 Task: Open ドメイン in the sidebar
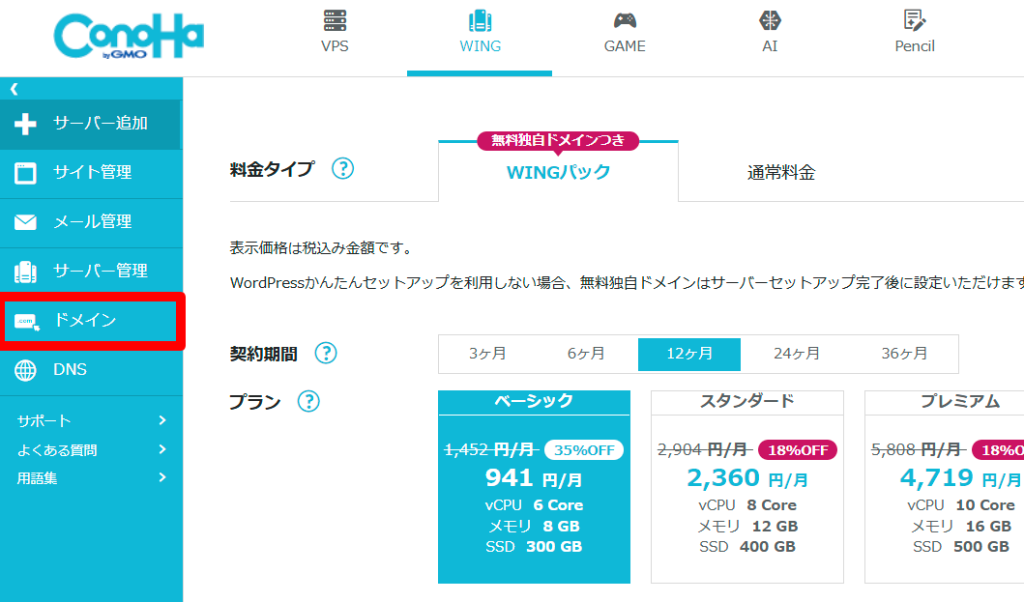pos(90,321)
